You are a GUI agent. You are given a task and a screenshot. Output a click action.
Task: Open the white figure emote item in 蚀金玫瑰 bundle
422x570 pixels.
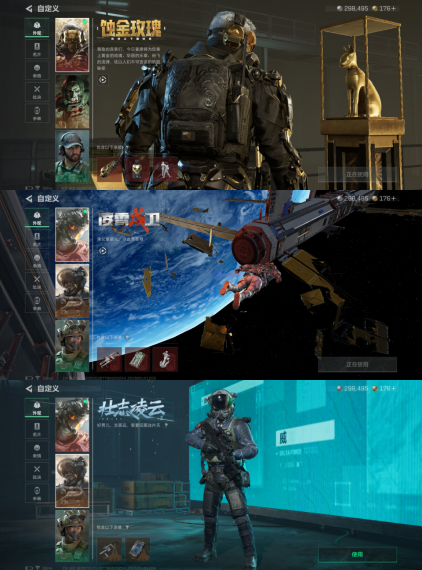tap(165, 169)
